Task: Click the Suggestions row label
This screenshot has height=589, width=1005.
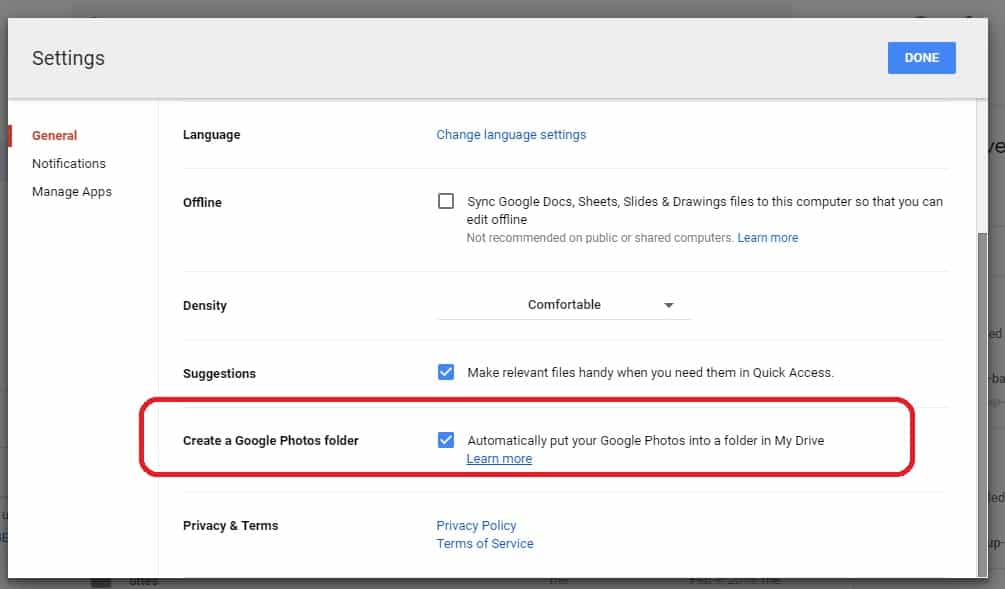Action: tap(219, 374)
